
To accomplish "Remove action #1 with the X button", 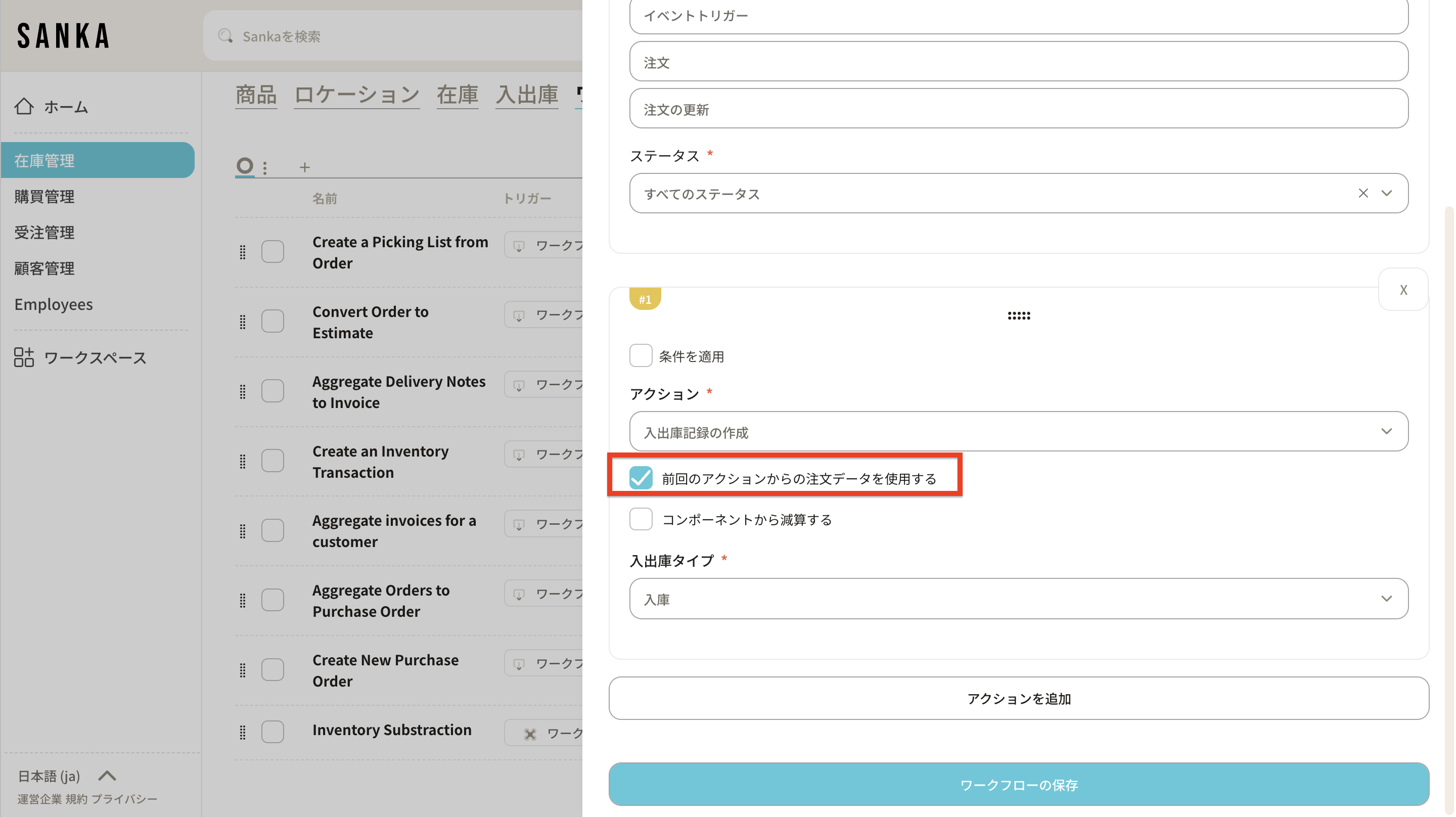I will point(1403,290).
